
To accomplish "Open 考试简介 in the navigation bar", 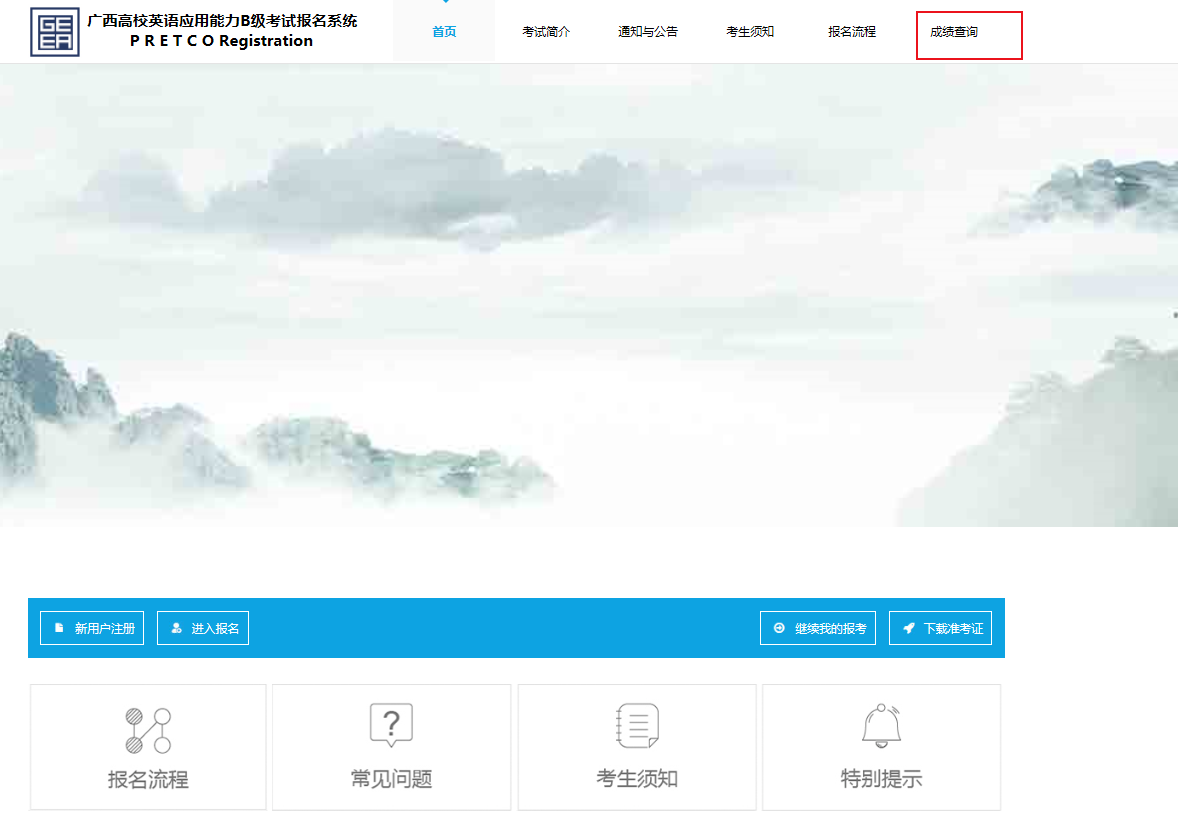I will point(546,32).
